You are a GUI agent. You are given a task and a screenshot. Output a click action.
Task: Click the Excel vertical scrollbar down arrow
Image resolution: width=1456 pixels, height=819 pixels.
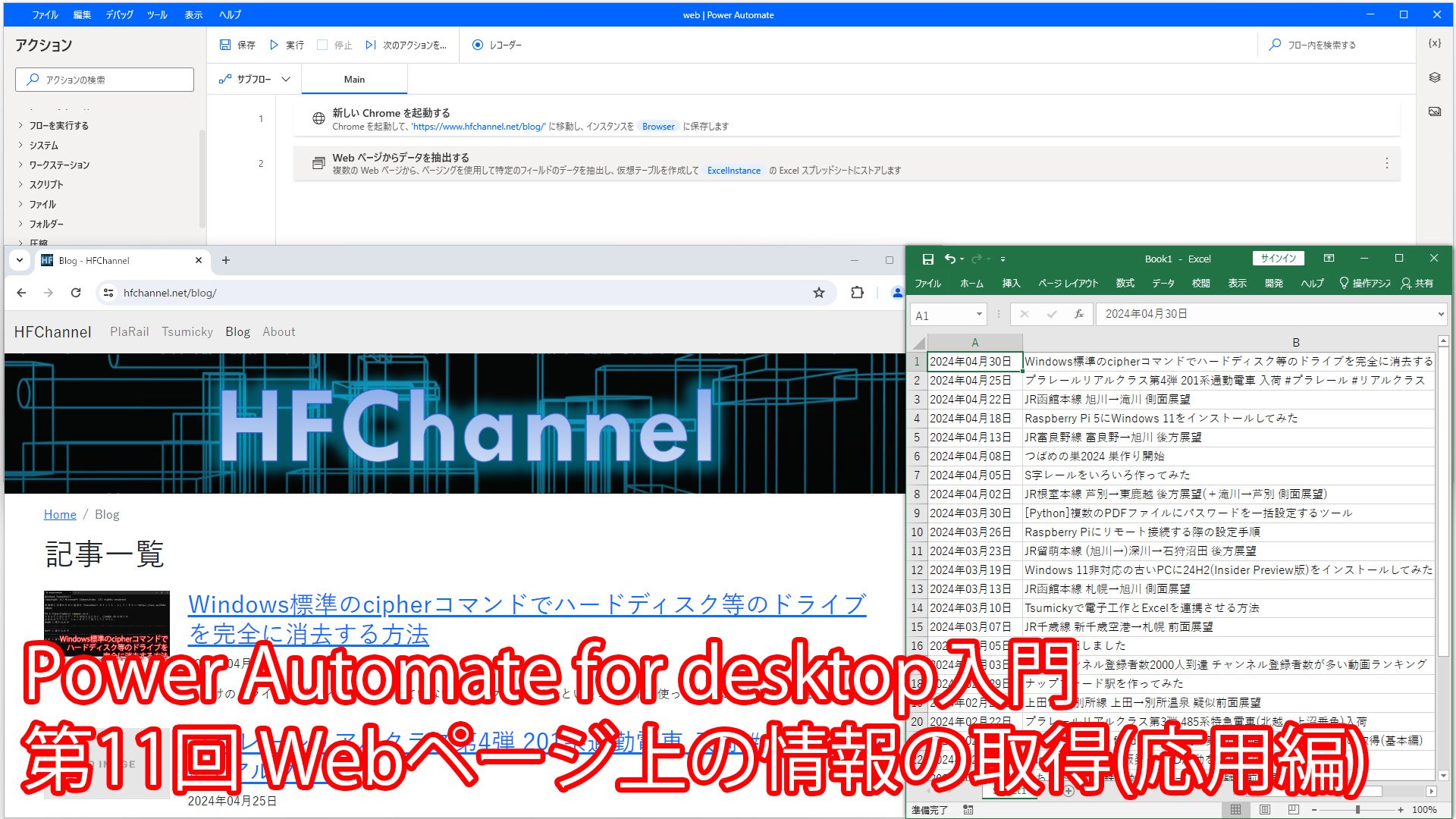tap(1442, 776)
